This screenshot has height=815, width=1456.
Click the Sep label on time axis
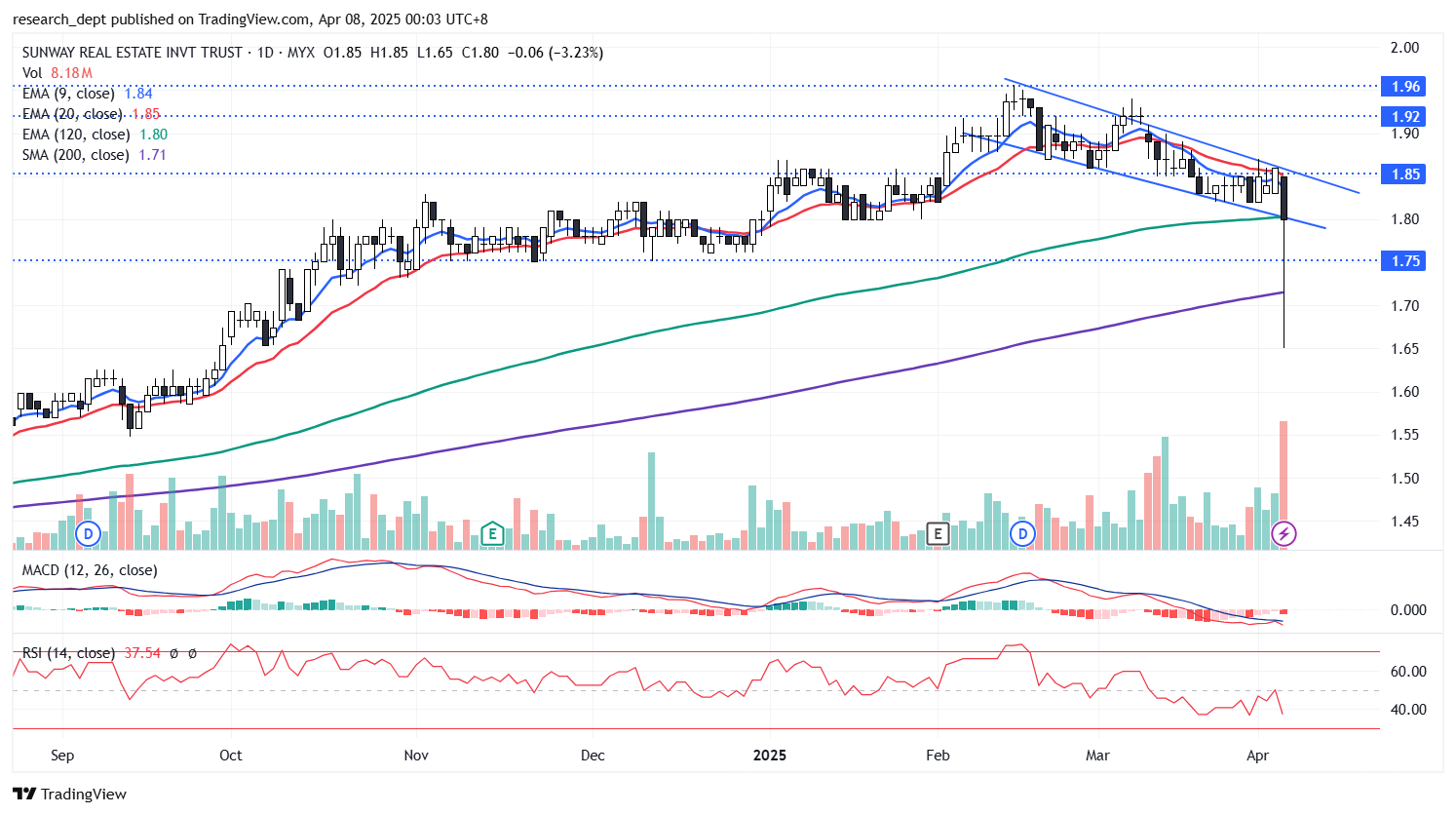[x=62, y=756]
